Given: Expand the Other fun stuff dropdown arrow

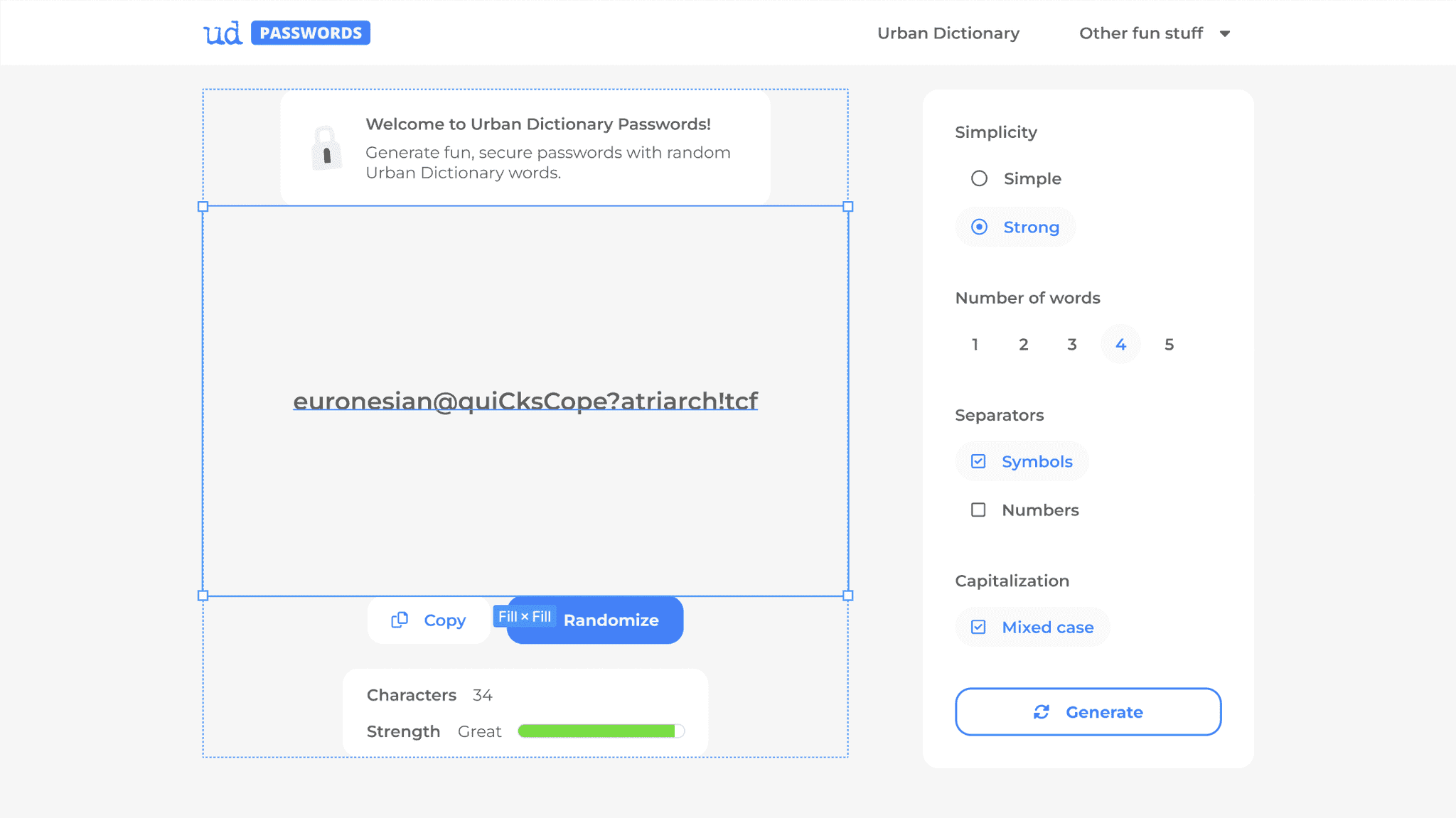Looking at the screenshot, I should (x=1224, y=33).
